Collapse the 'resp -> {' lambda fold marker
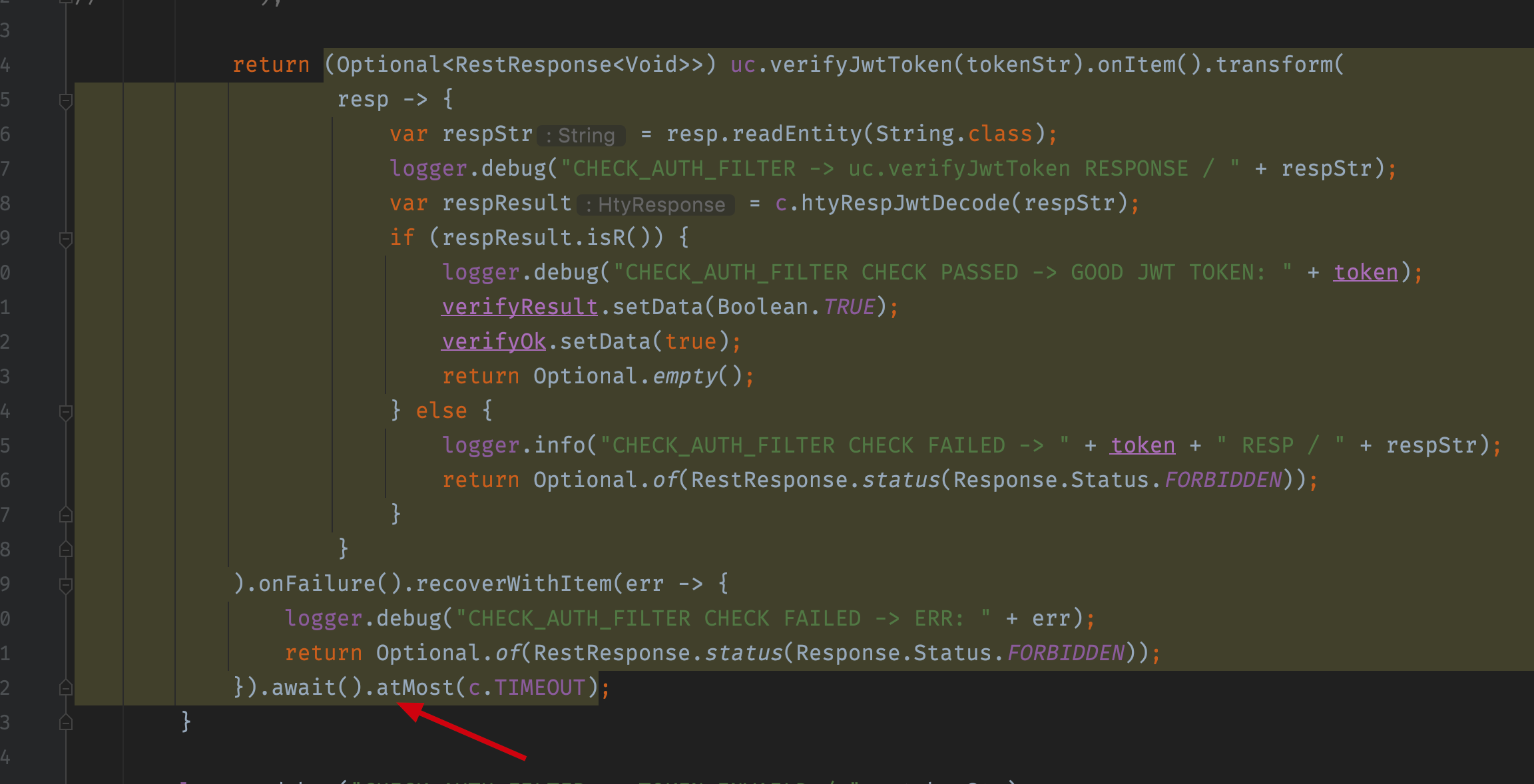This screenshot has height=784, width=1534. tap(65, 101)
